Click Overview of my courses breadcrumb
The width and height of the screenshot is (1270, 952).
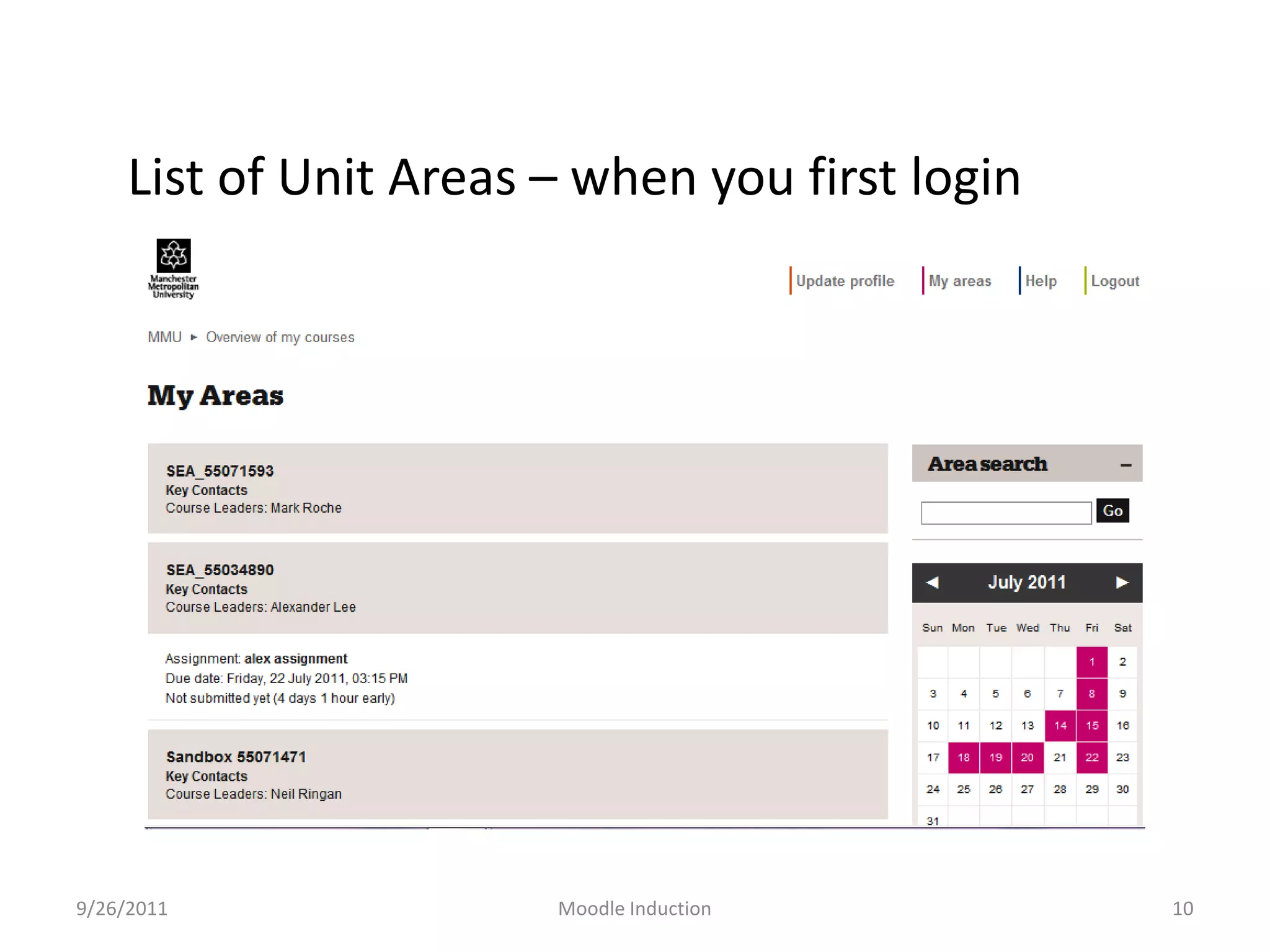pyautogui.click(x=280, y=337)
